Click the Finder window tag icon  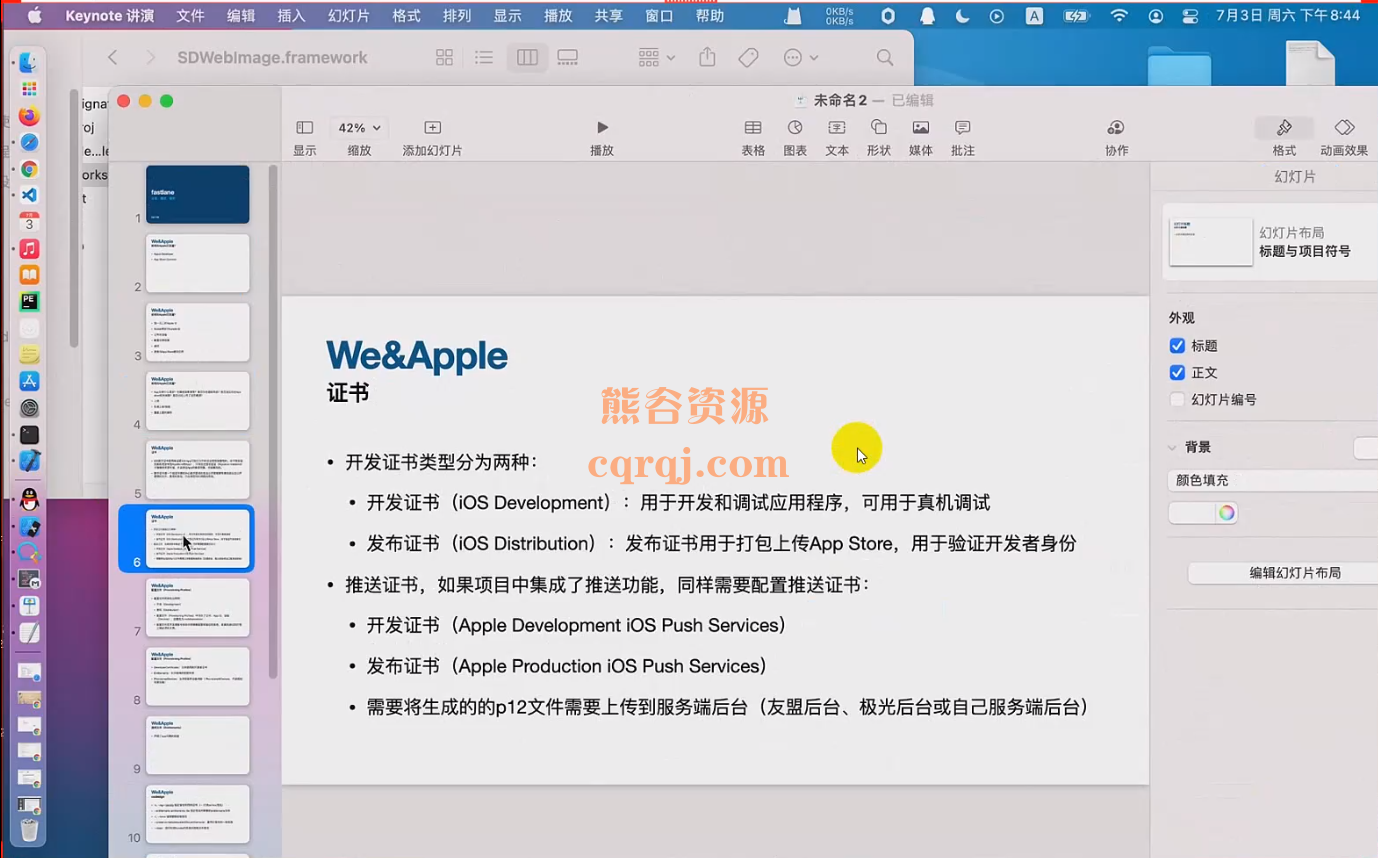click(748, 58)
